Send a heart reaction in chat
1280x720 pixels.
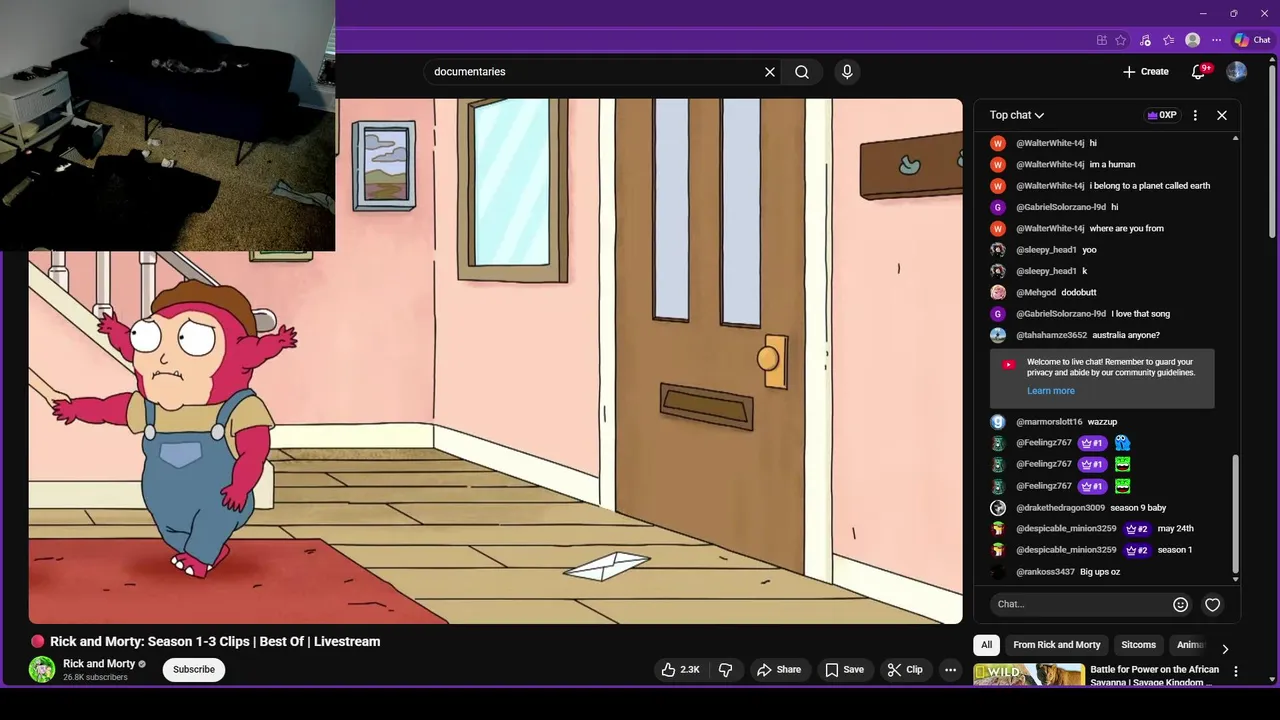click(1212, 604)
